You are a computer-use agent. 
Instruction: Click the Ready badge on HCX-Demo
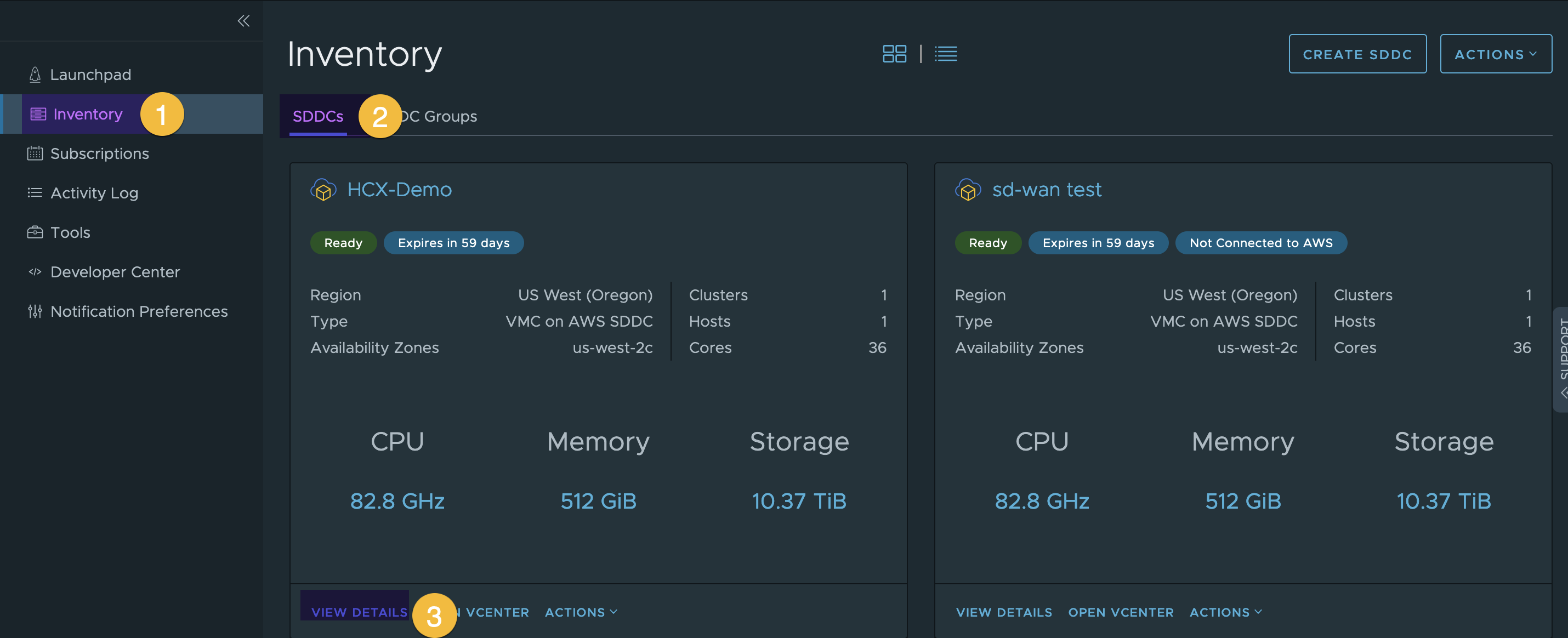(x=343, y=243)
